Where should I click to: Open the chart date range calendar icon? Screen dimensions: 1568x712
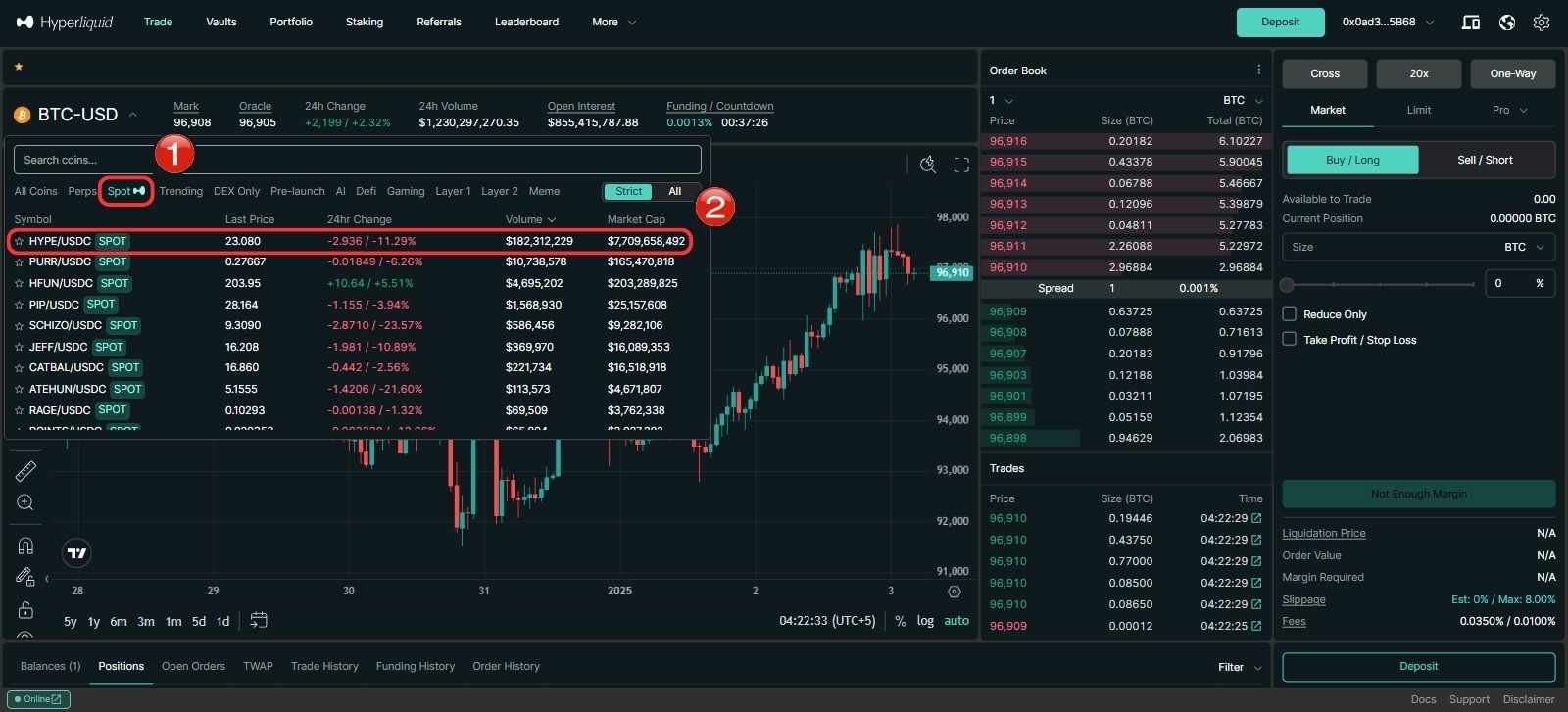[x=259, y=620]
